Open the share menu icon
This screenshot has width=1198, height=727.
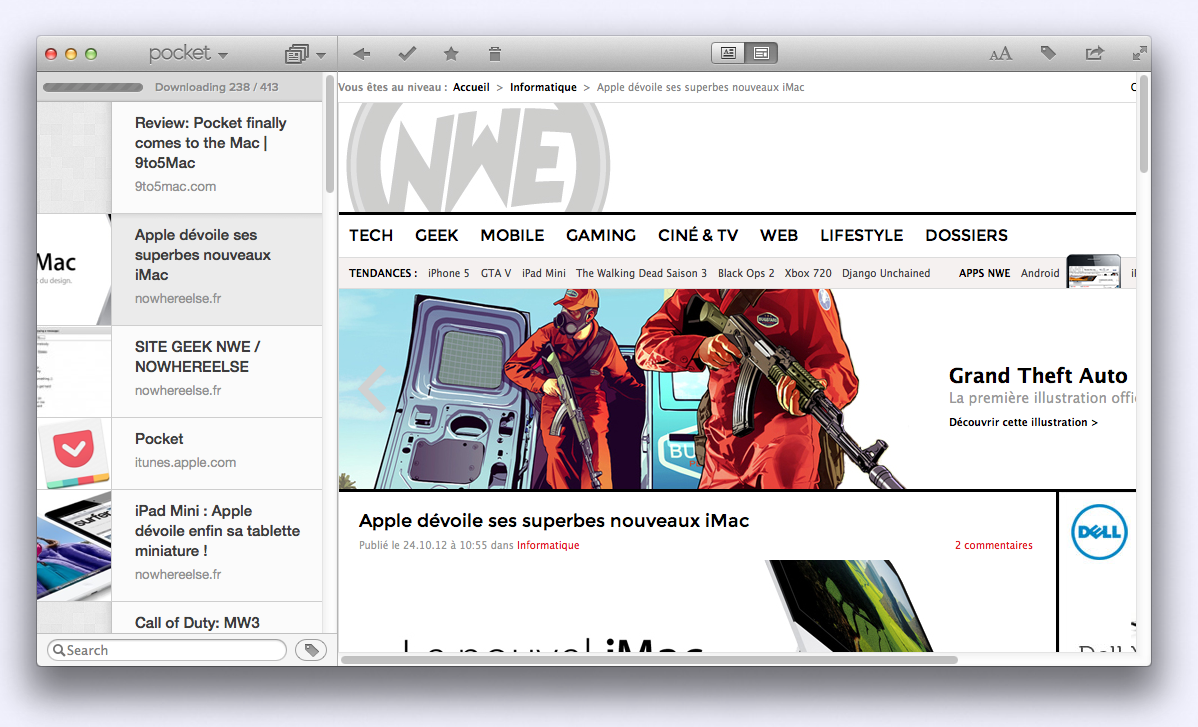click(x=1095, y=54)
